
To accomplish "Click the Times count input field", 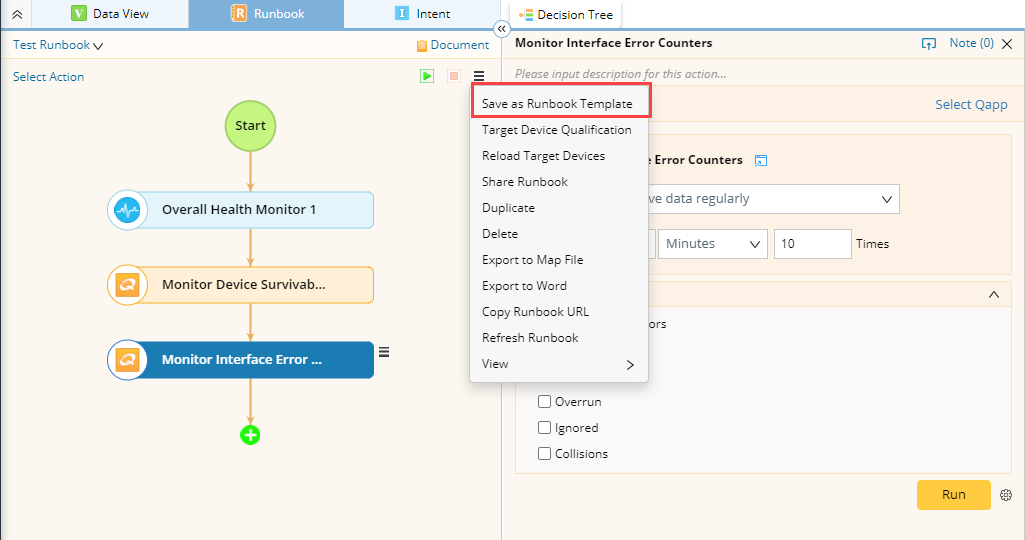I will tap(812, 244).
